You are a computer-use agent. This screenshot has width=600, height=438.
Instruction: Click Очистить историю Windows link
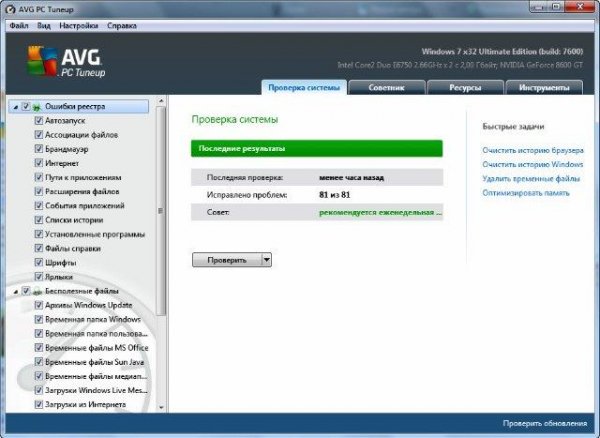pos(532,164)
